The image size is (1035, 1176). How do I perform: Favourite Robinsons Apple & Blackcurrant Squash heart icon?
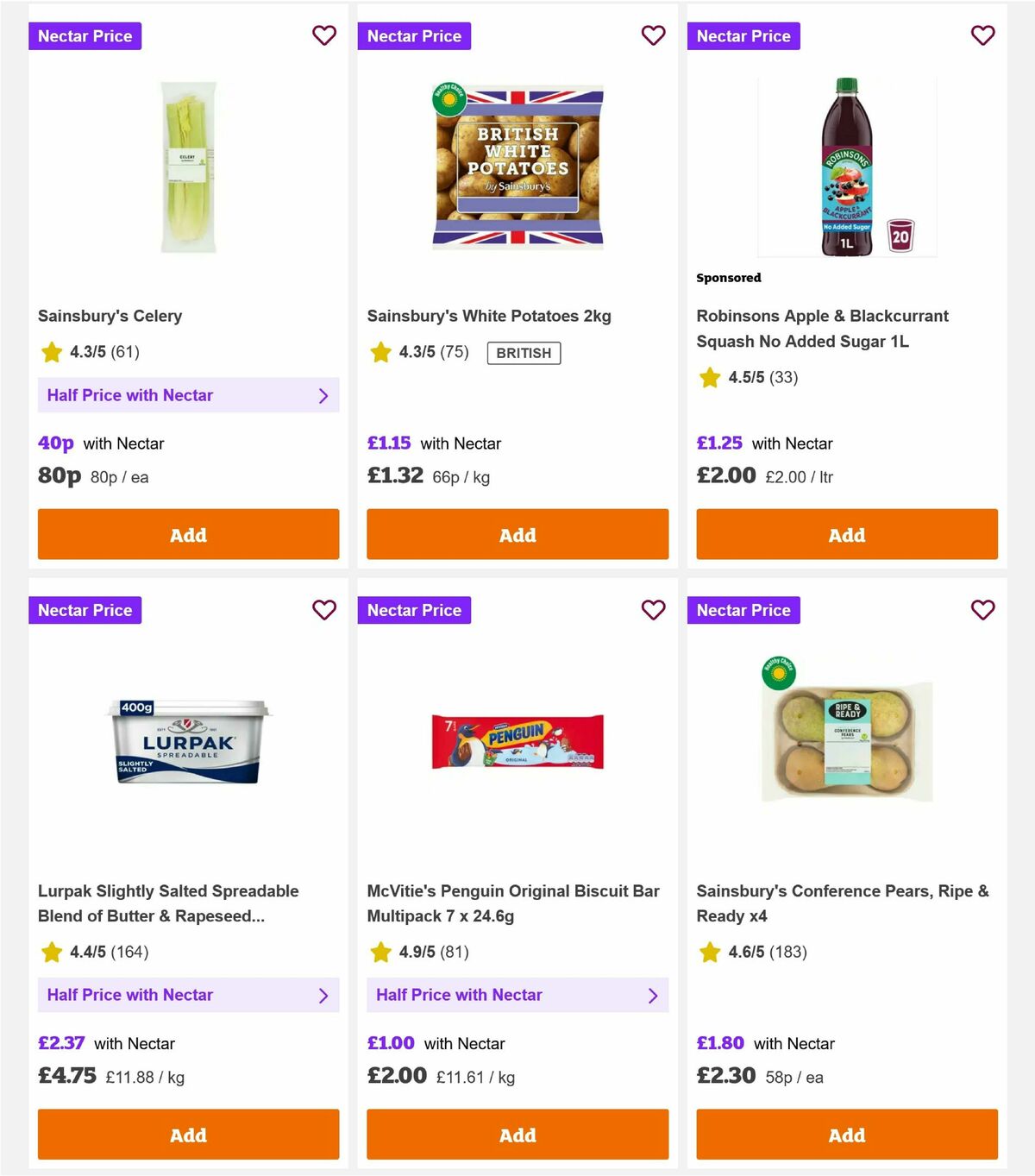[x=982, y=35]
